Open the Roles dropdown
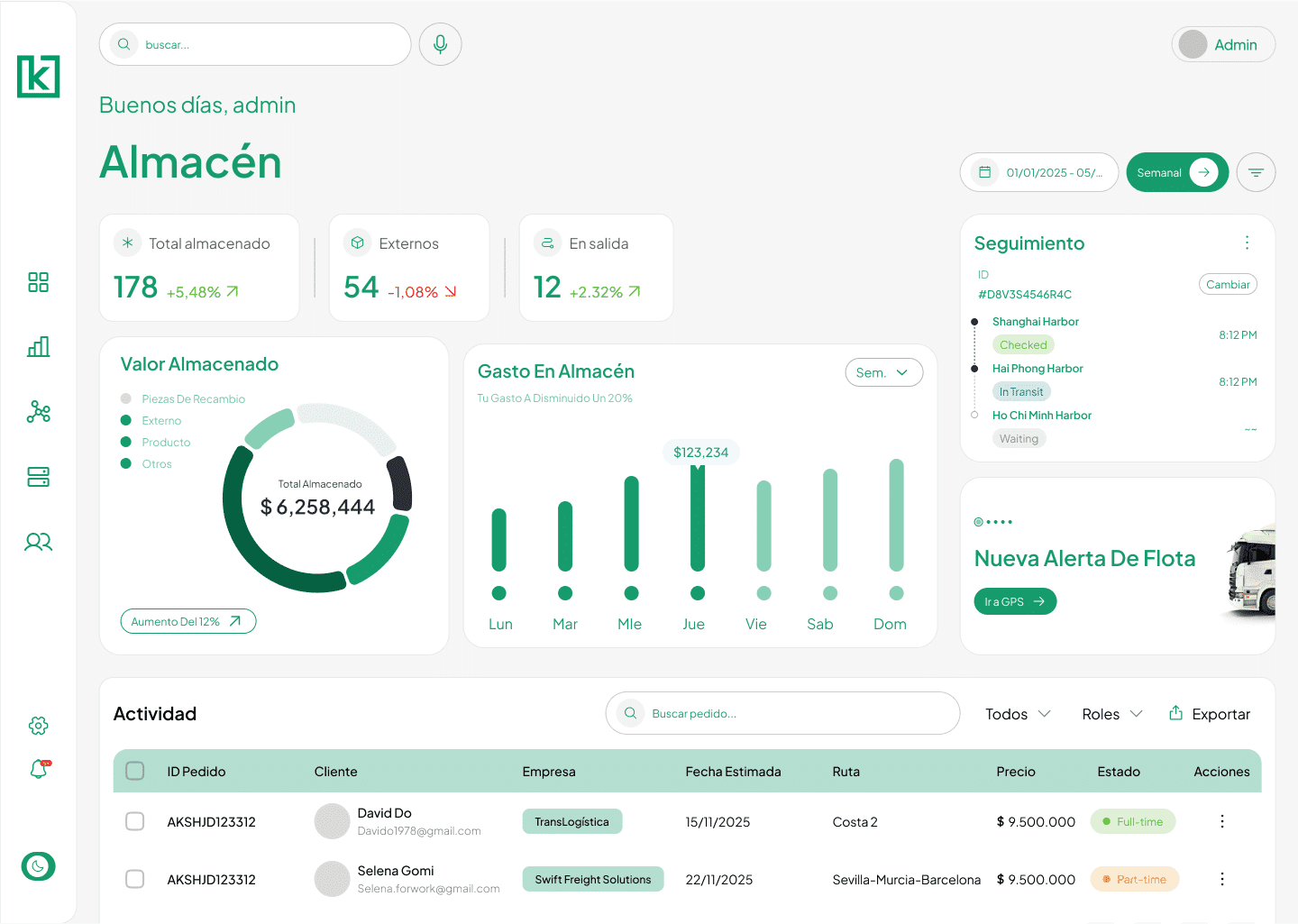This screenshot has height=924, width=1298. point(1111,714)
